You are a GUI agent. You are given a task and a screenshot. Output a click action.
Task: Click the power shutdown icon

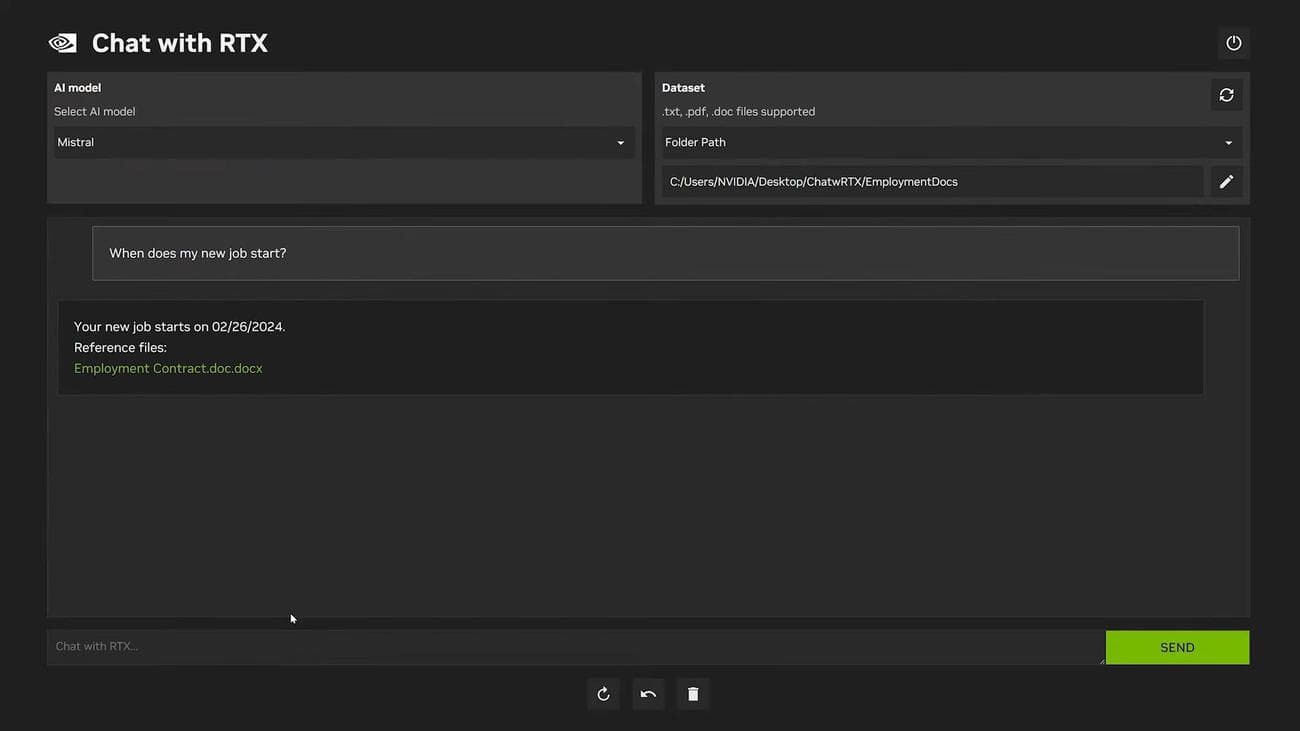coord(1233,42)
